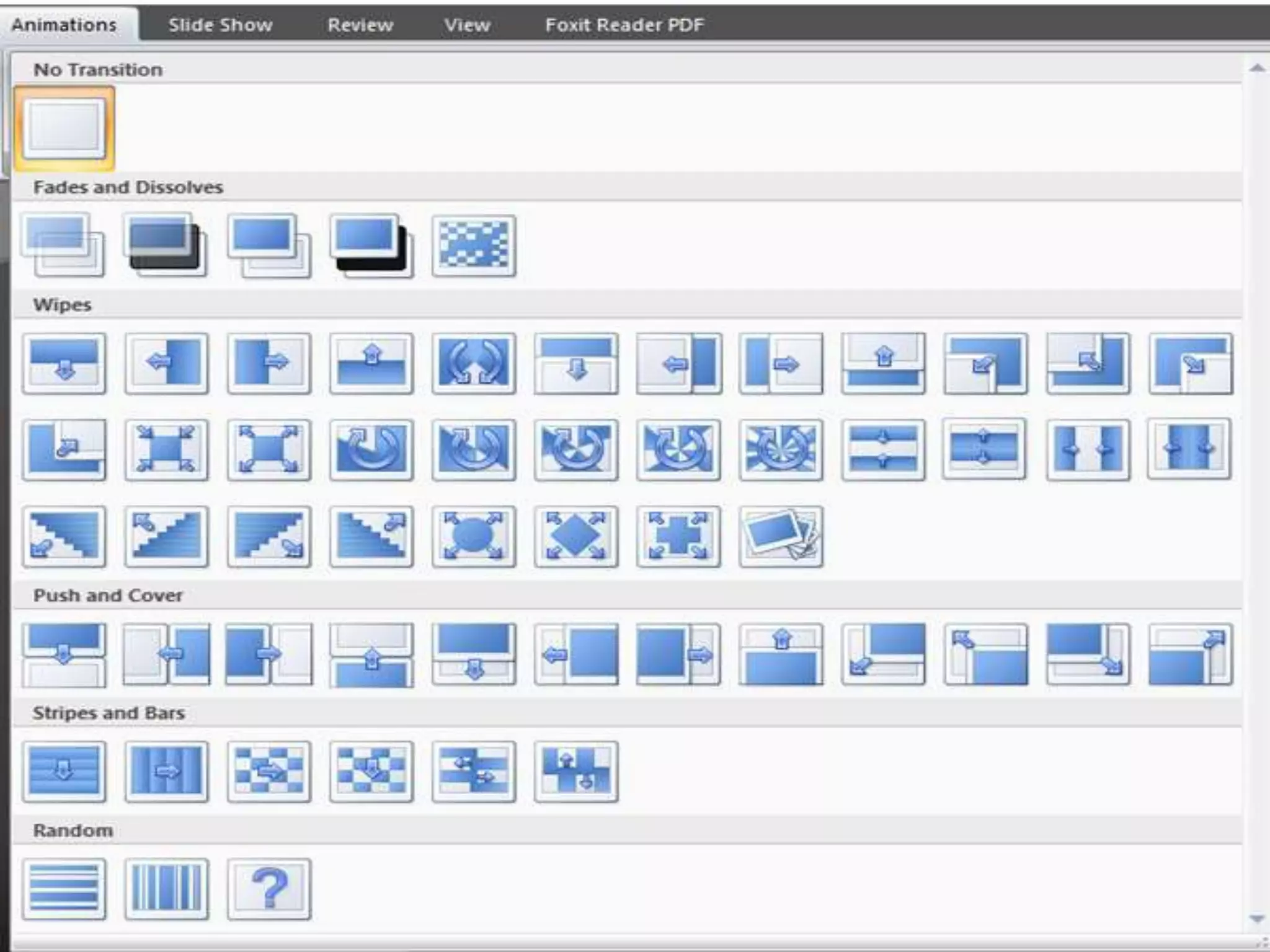Image resolution: width=1270 pixels, height=952 pixels.
Task: Open the Slide Show tab
Action: click(x=220, y=25)
